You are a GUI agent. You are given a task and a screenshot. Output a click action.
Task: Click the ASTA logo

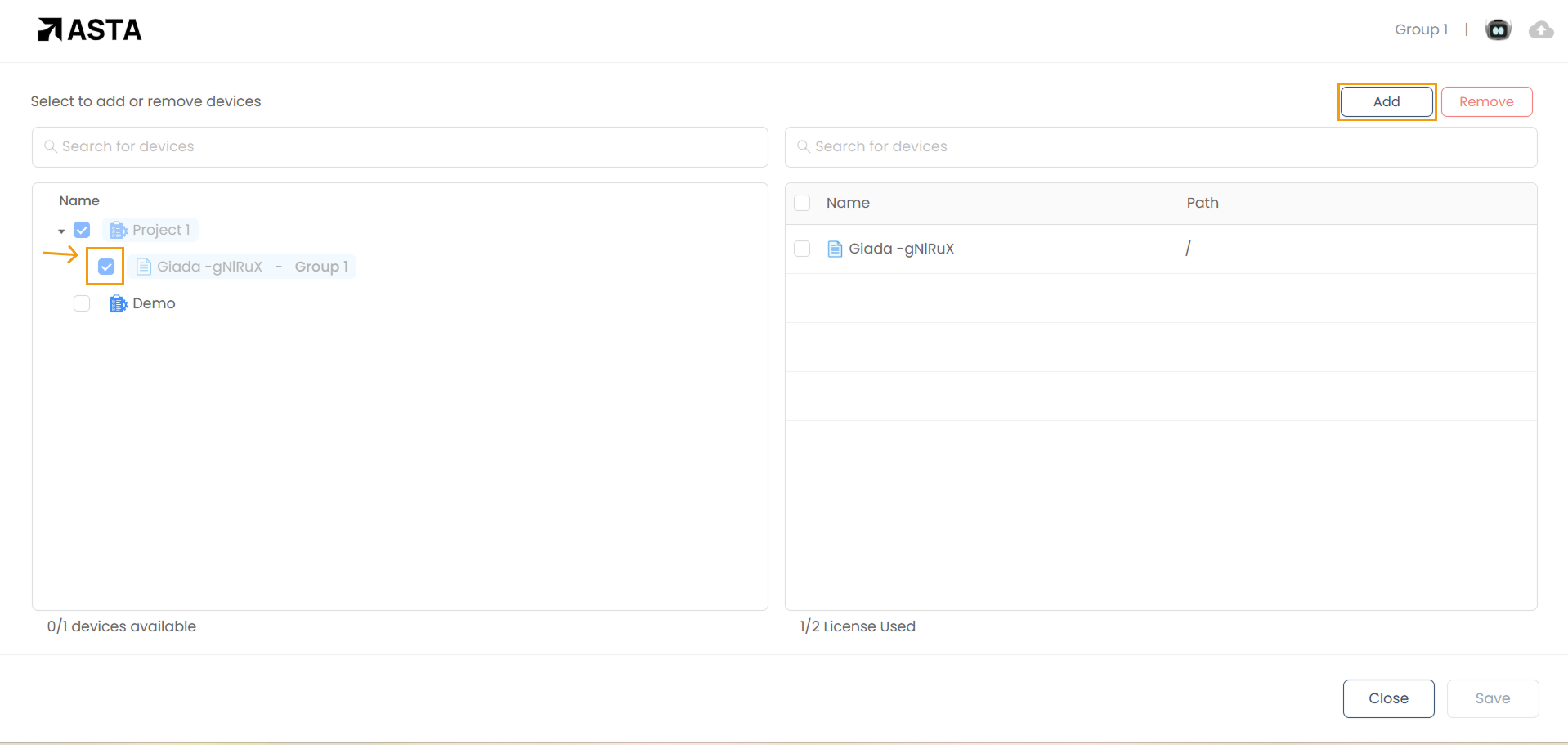tap(89, 30)
